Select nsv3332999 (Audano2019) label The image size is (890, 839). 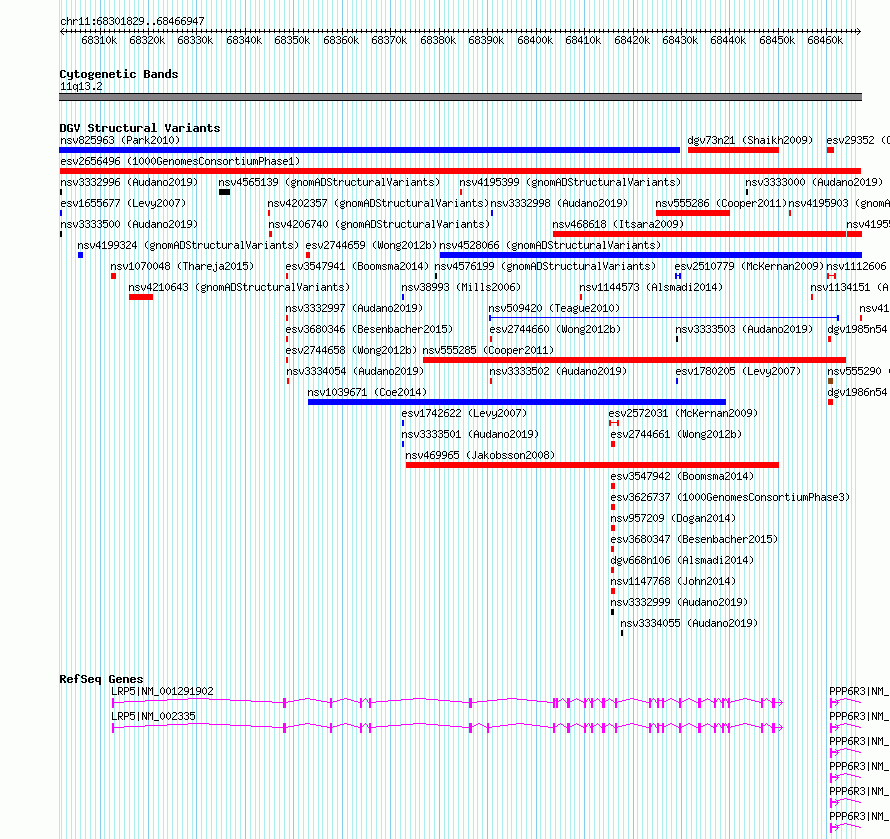point(679,602)
